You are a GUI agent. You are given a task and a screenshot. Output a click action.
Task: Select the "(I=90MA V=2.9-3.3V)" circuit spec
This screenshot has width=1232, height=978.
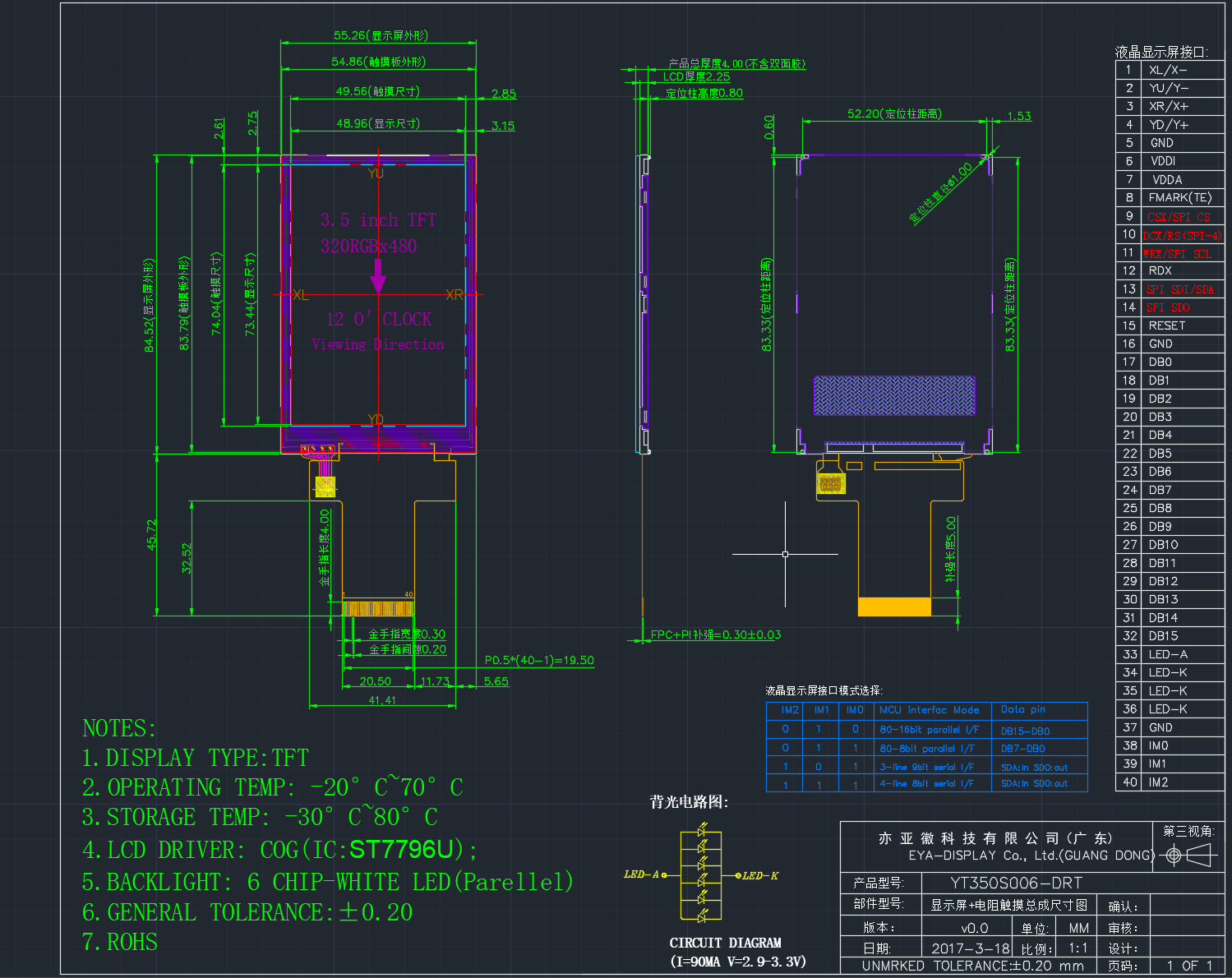[x=739, y=962]
